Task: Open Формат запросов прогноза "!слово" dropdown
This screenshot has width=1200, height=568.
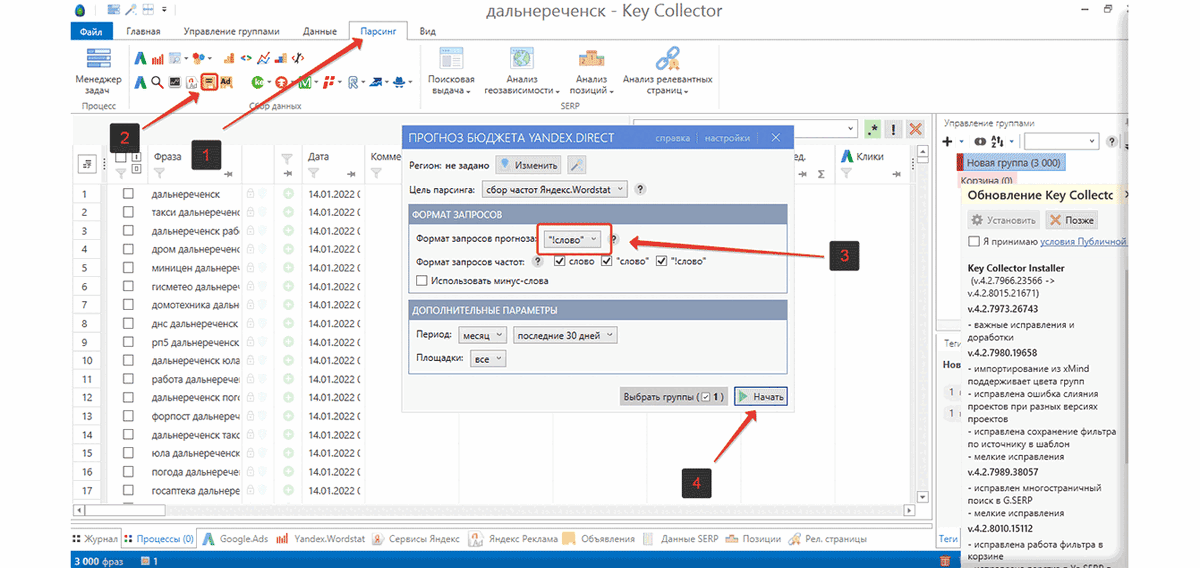Action: coord(574,239)
